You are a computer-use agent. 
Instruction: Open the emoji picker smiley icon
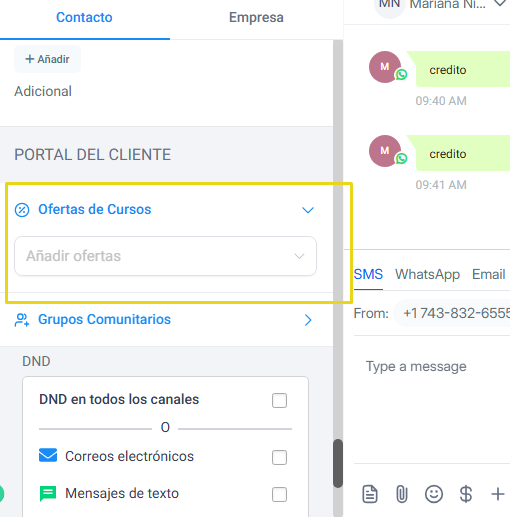(434, 494)
